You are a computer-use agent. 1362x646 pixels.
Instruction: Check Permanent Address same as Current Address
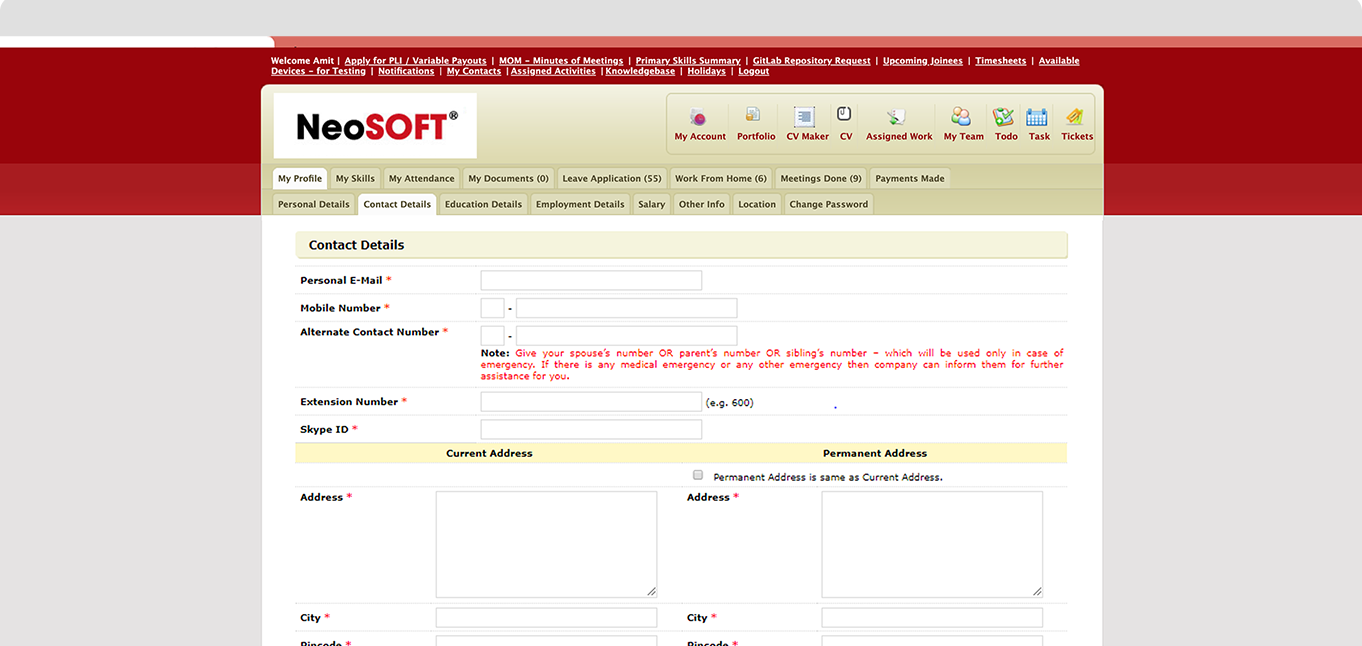click(698, 476)
